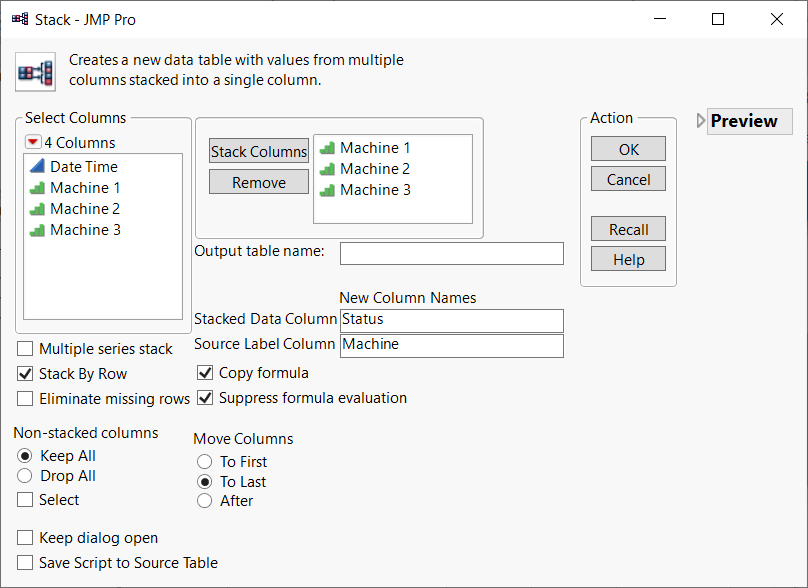Click the Output table name field
Viewport: 808px width, 588px height.
[451, 253]
